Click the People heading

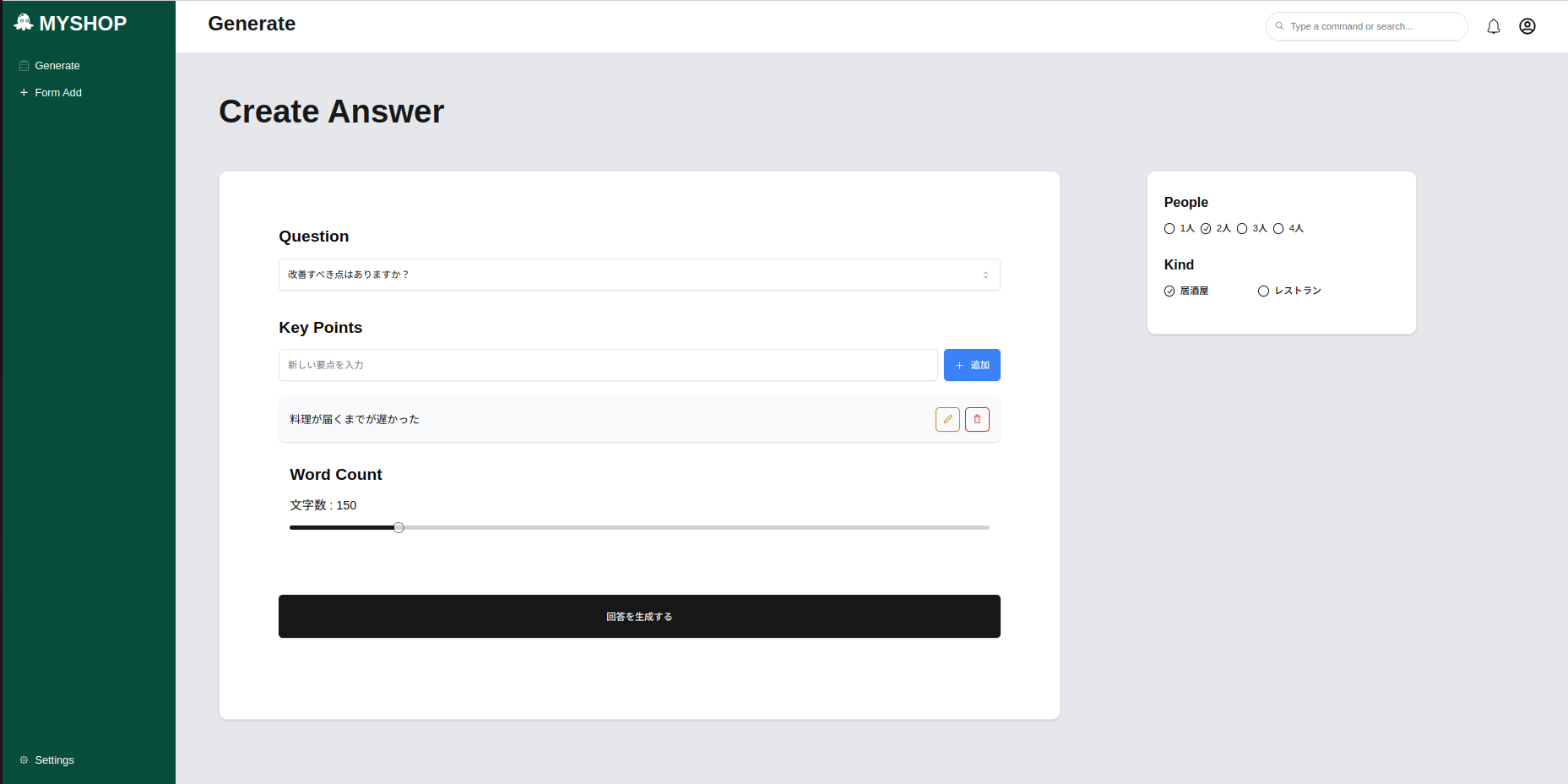pyautogui.click(x=1185, y=202)
